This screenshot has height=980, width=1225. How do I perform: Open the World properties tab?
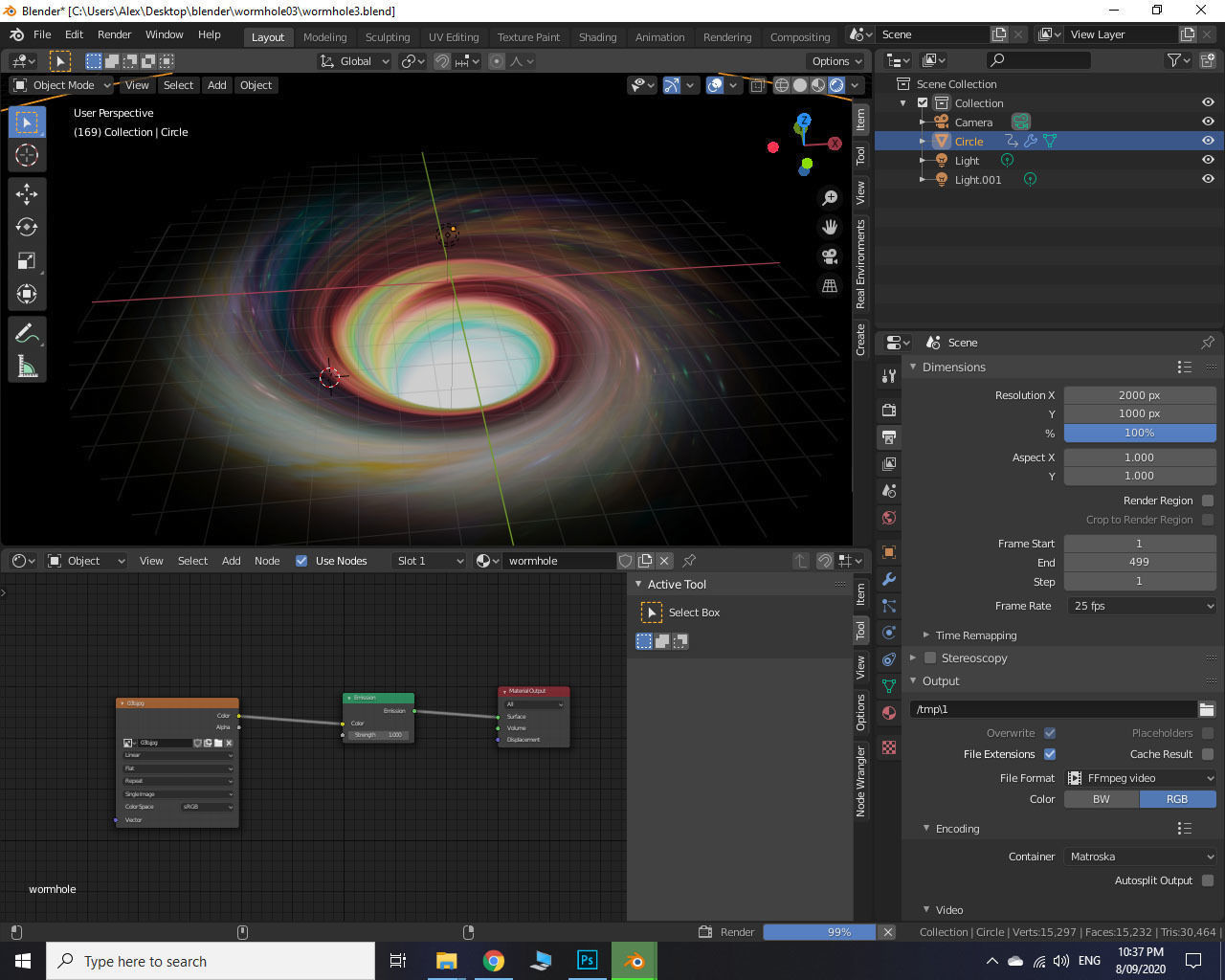889,518
